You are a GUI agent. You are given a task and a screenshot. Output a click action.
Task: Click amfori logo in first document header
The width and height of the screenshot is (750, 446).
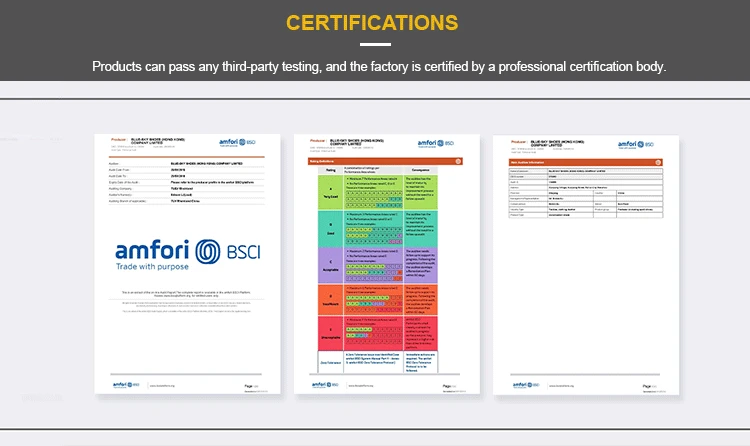pyautogui.click(x=232, y=144)
